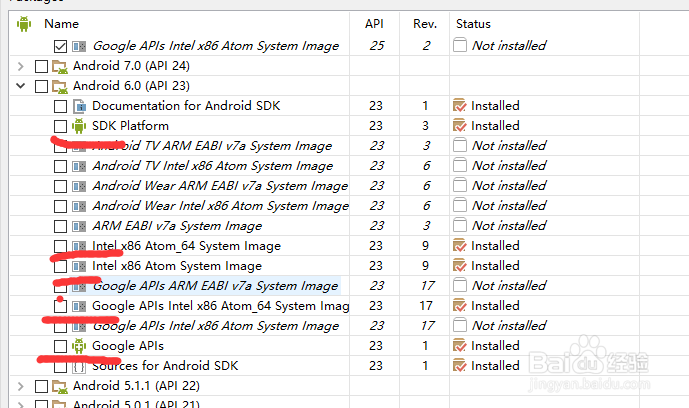Click SDK Platform android icon
This screenshot has width=689, height=408.
79,126
